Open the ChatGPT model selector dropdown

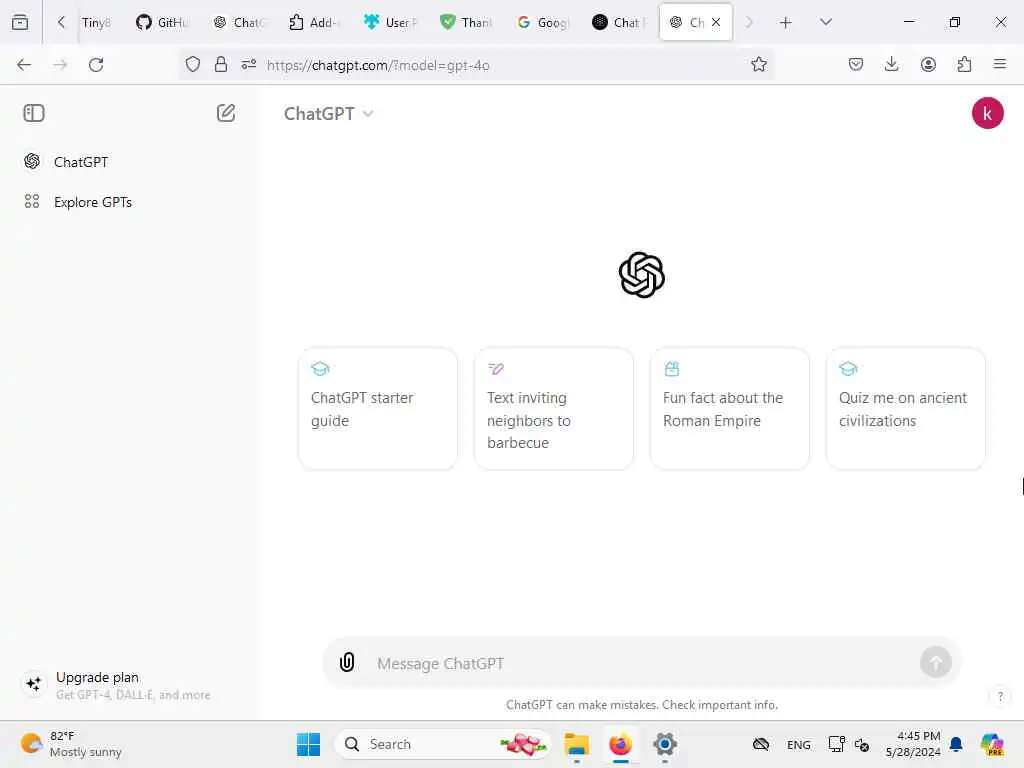(x=328, y=114)
